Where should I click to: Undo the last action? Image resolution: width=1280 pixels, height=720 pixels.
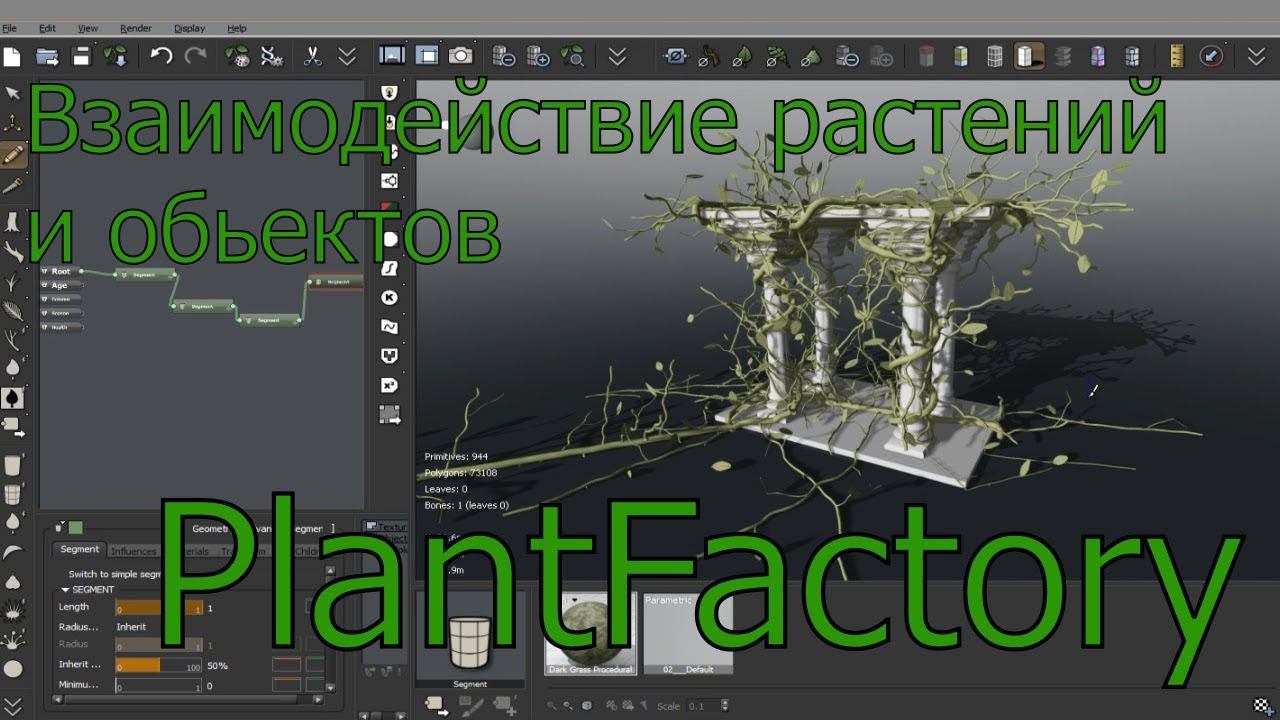(161, 56)
